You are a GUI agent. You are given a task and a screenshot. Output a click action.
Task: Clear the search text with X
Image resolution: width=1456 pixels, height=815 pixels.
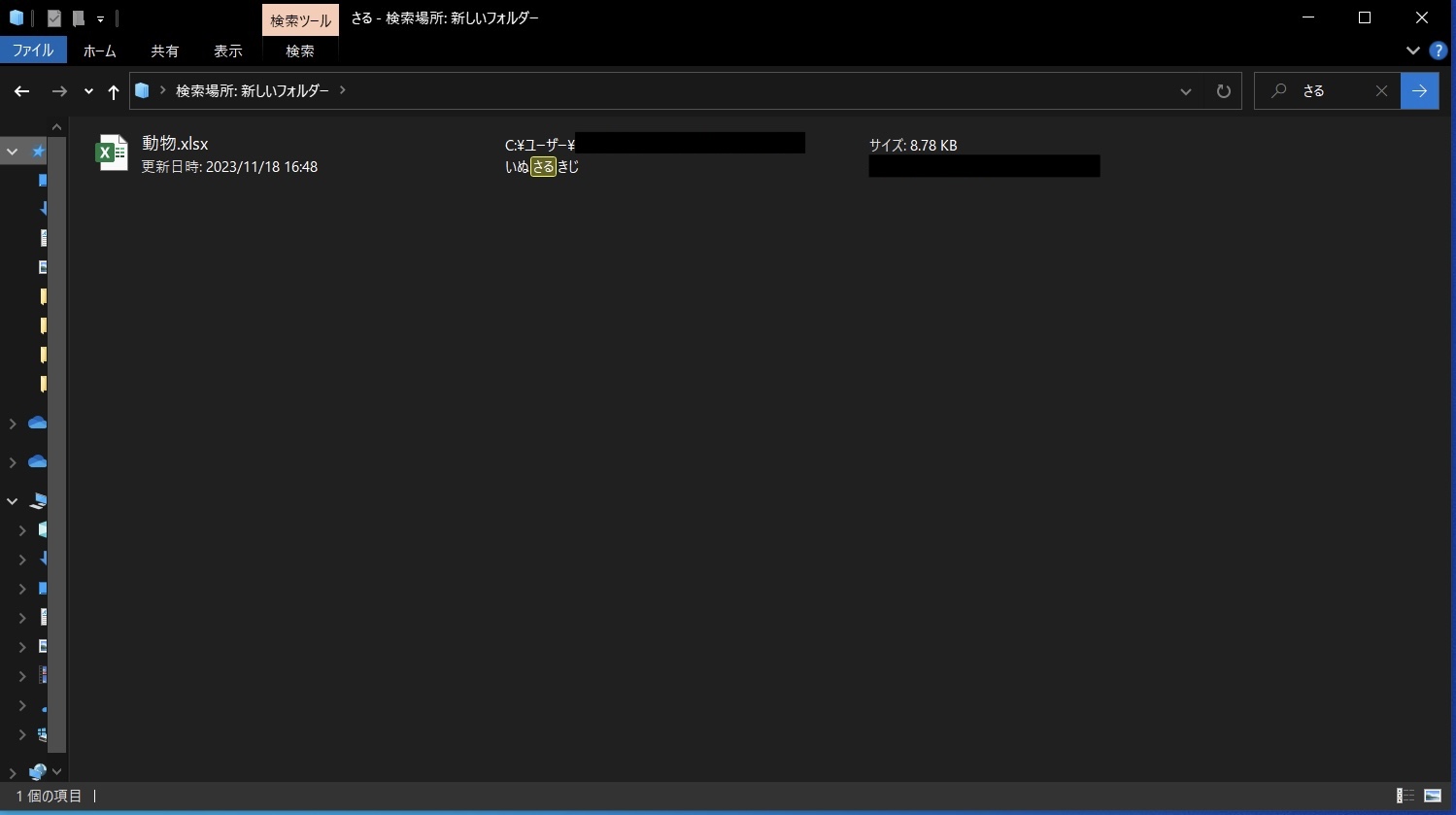[1382, 91]
